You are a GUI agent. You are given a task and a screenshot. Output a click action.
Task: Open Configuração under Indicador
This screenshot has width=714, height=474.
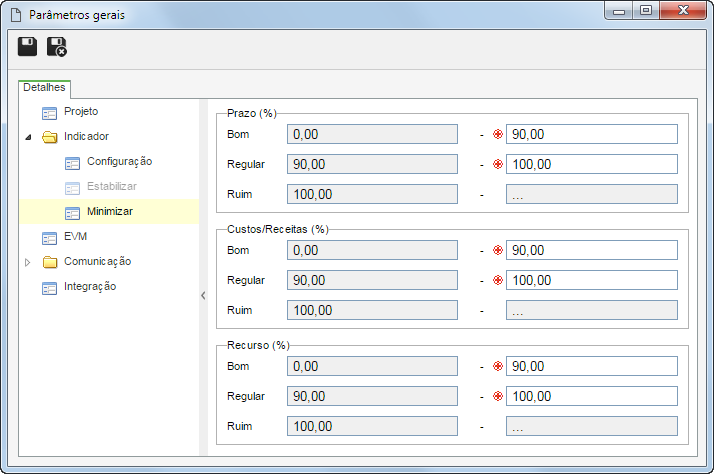(x=119, y=162)
